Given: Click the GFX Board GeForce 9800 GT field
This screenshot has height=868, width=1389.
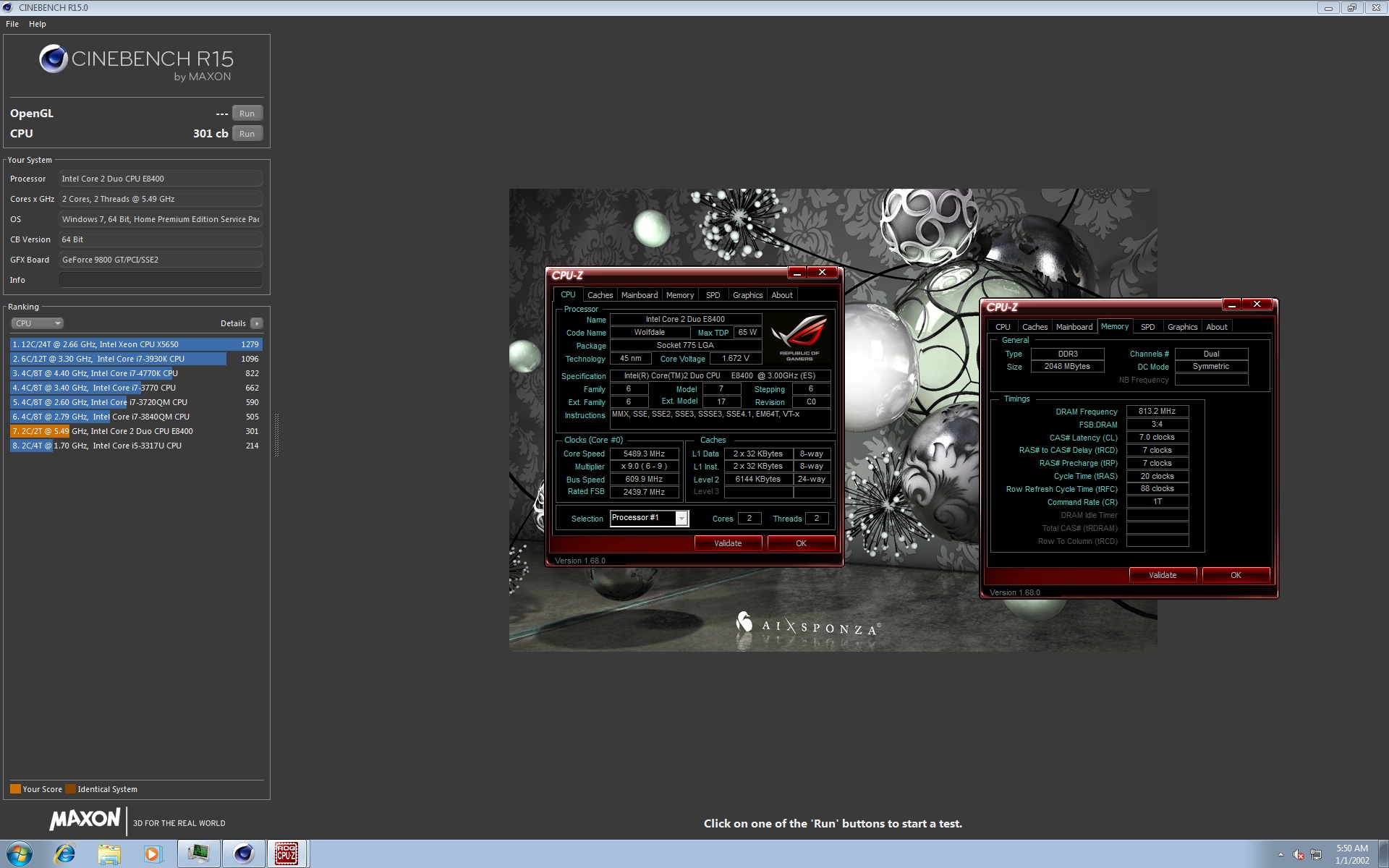Looking at the screenshot, I should (x=161, y=260).
